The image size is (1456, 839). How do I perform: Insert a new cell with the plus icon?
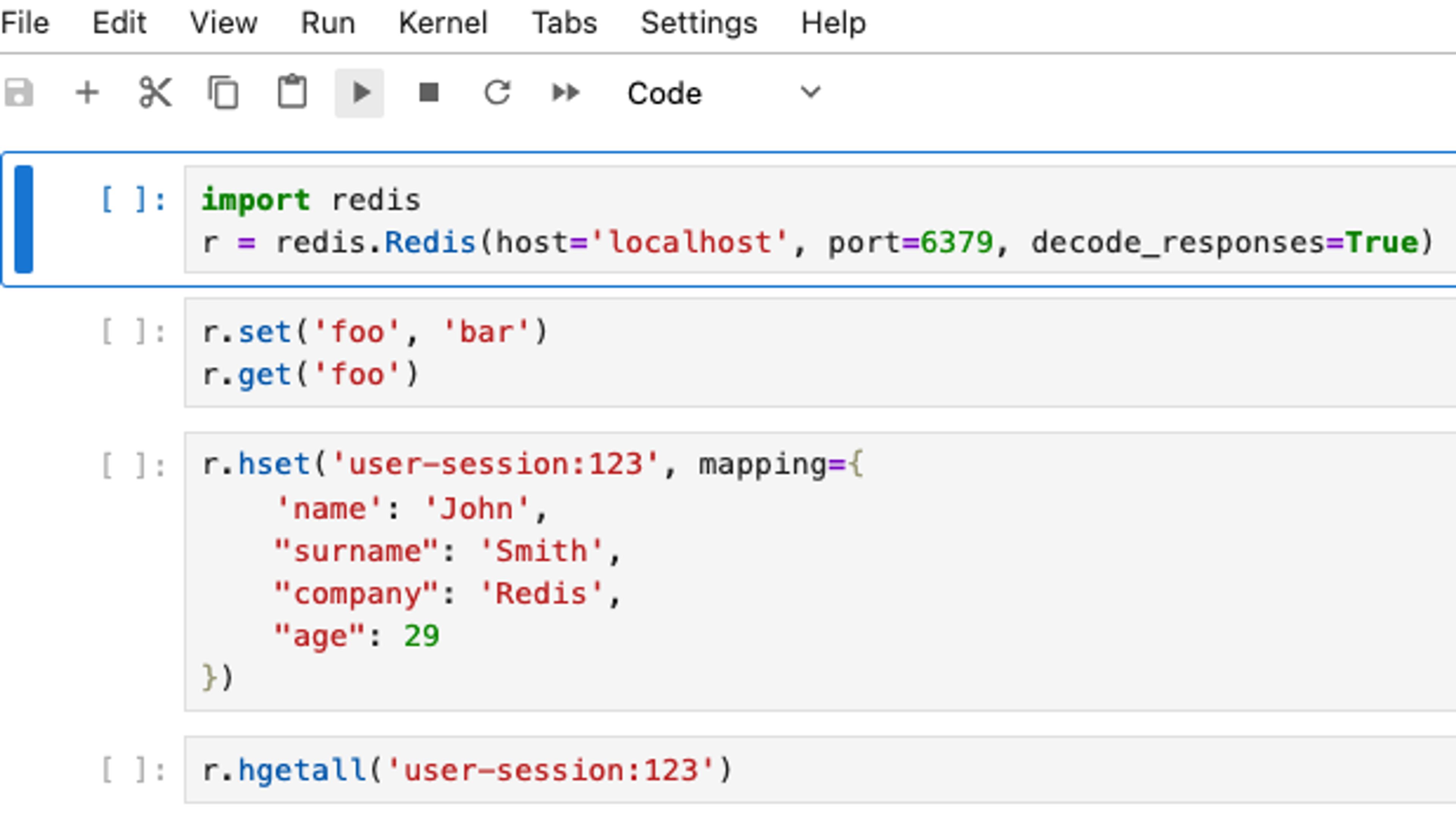(x=88, y=93)
